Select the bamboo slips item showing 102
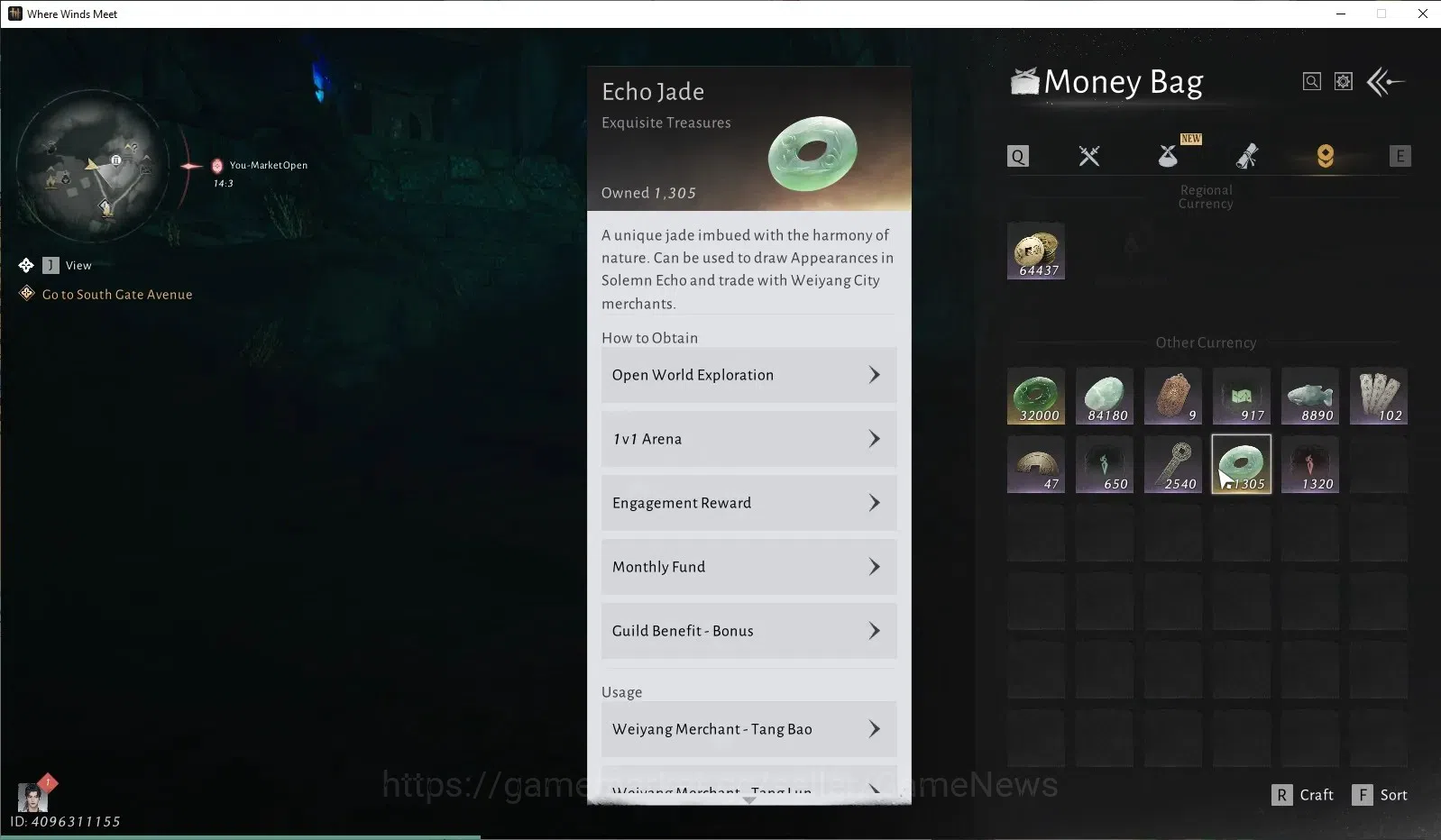1441x840 pixels. point(1379,396)
